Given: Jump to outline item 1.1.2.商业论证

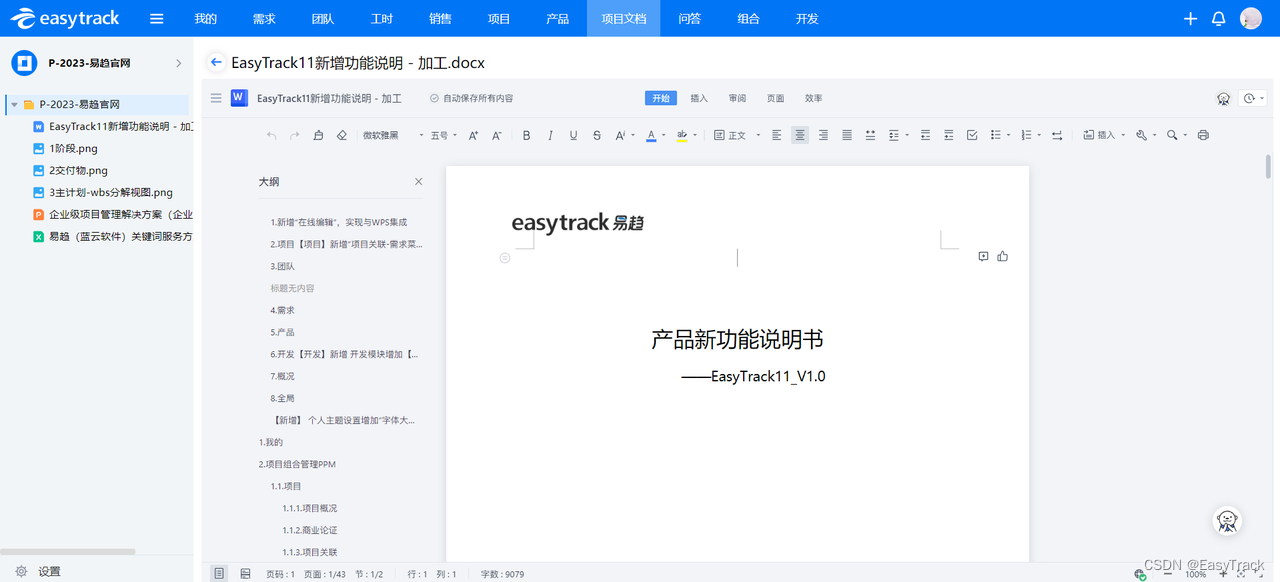Looking at the screenshot, I should (309, 530).
